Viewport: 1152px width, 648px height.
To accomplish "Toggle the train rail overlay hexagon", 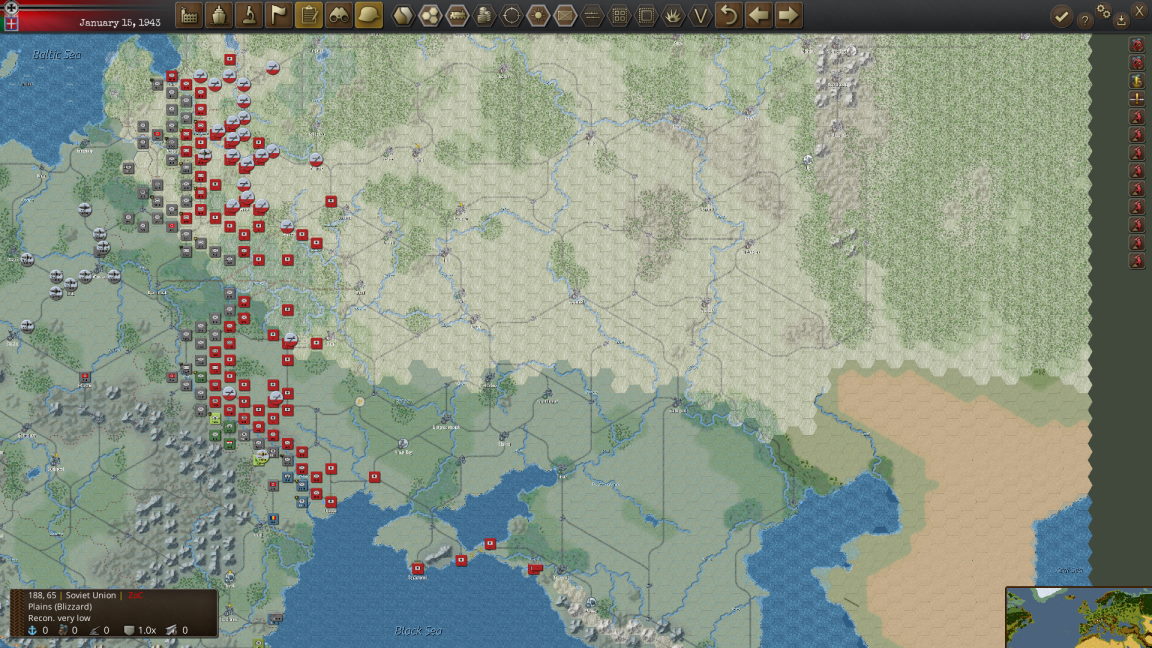I will (457, 15).
